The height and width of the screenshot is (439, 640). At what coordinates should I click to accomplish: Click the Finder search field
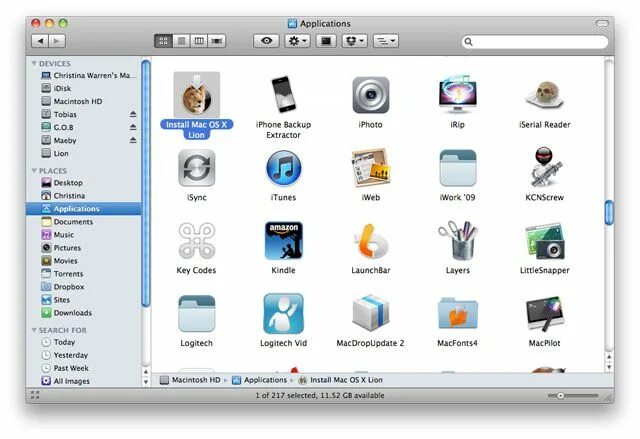coord(535,42)
